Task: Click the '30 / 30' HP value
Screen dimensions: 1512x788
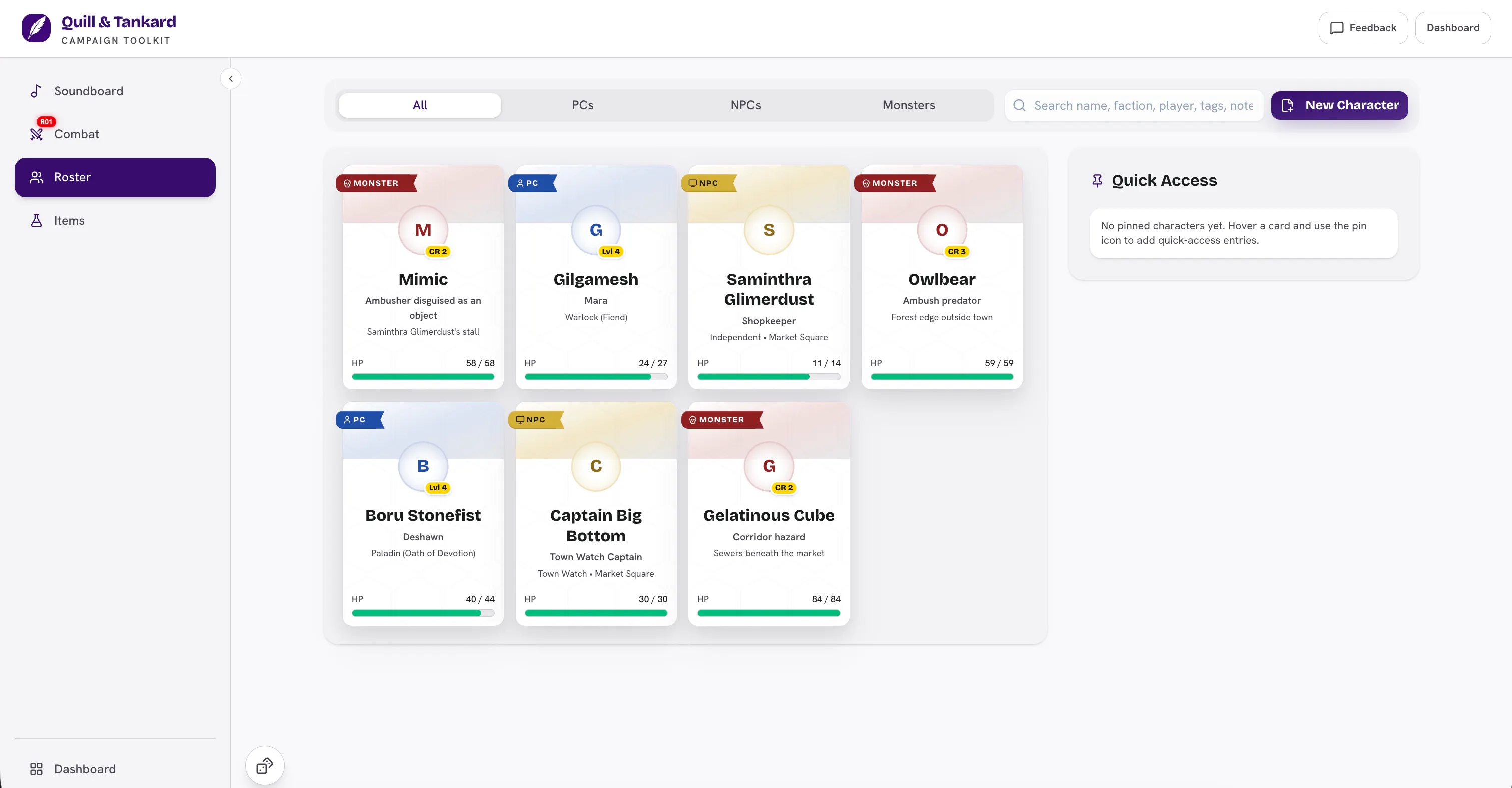Action: pos(653,600)
